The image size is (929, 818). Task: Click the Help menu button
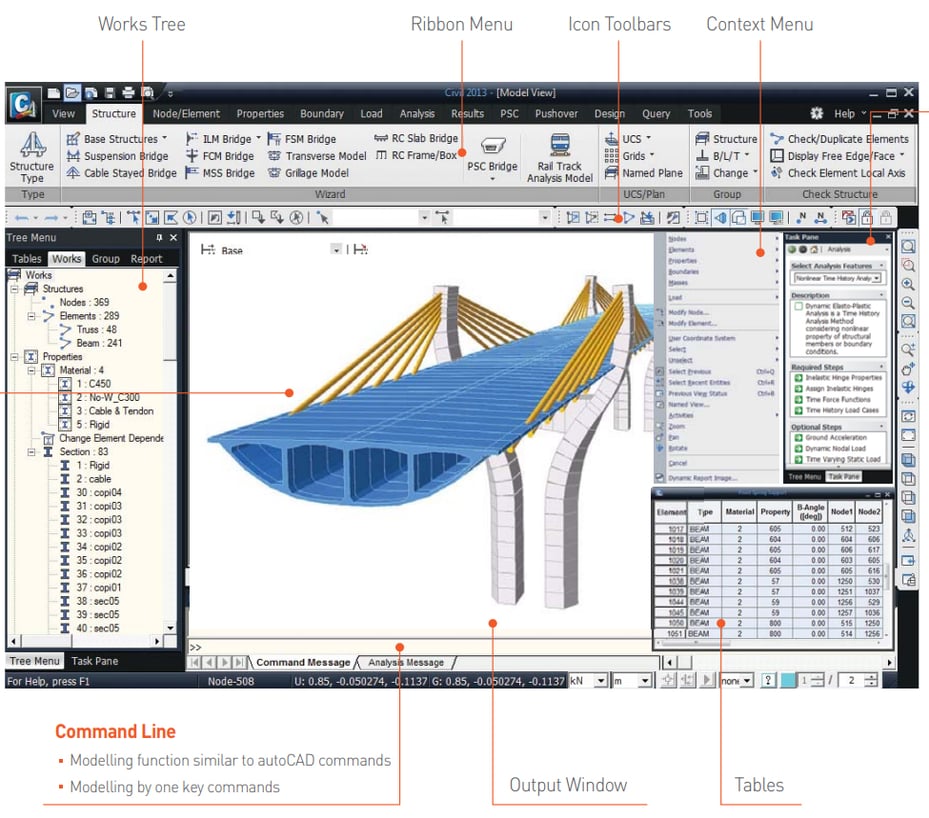click(x=844, y=114)
